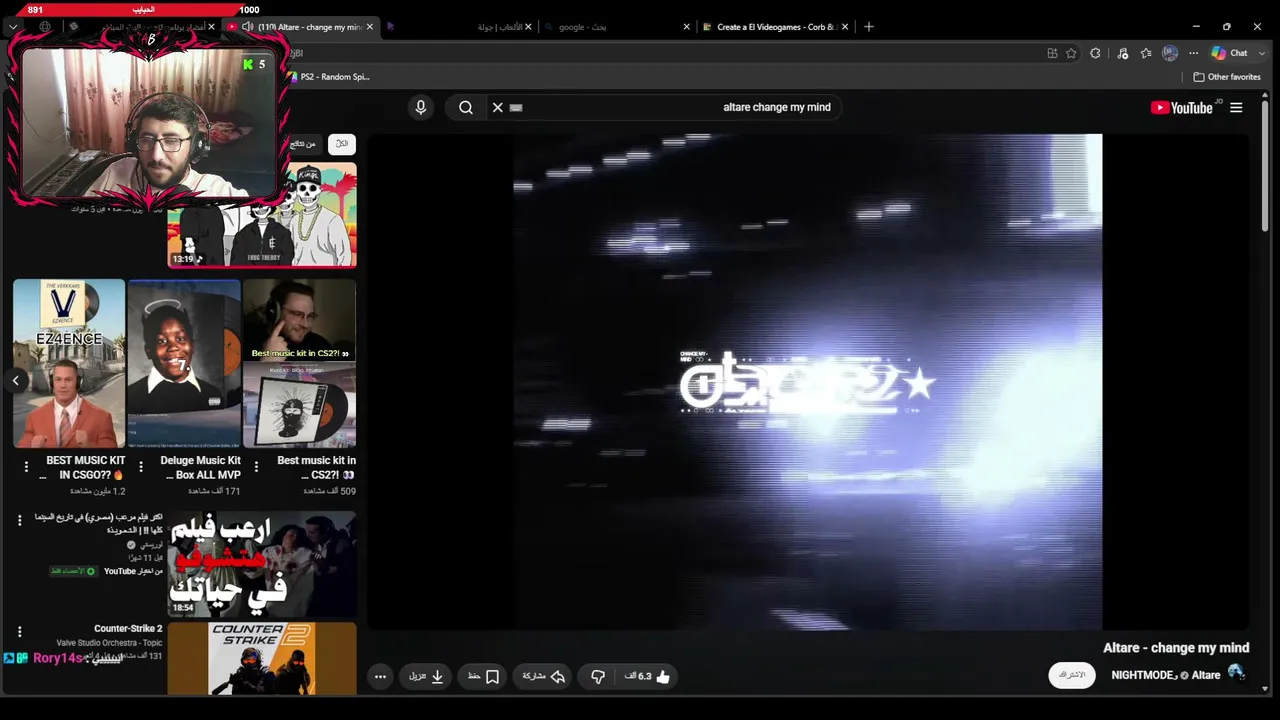Viewport: 1280px width, 720px height.
Task: Open browser extensions icon
Action: [x=1096, y=53]
